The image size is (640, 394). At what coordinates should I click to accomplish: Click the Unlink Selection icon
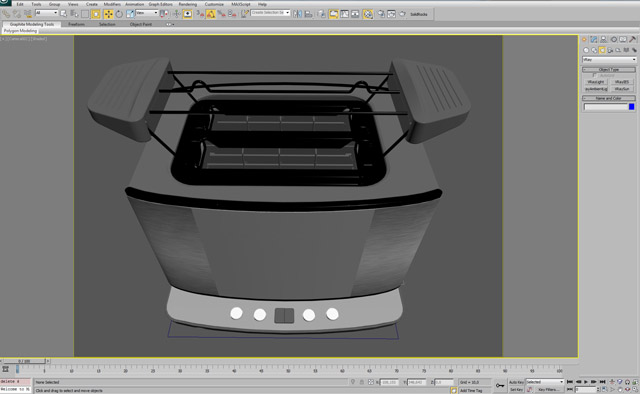tap(17, 14)
